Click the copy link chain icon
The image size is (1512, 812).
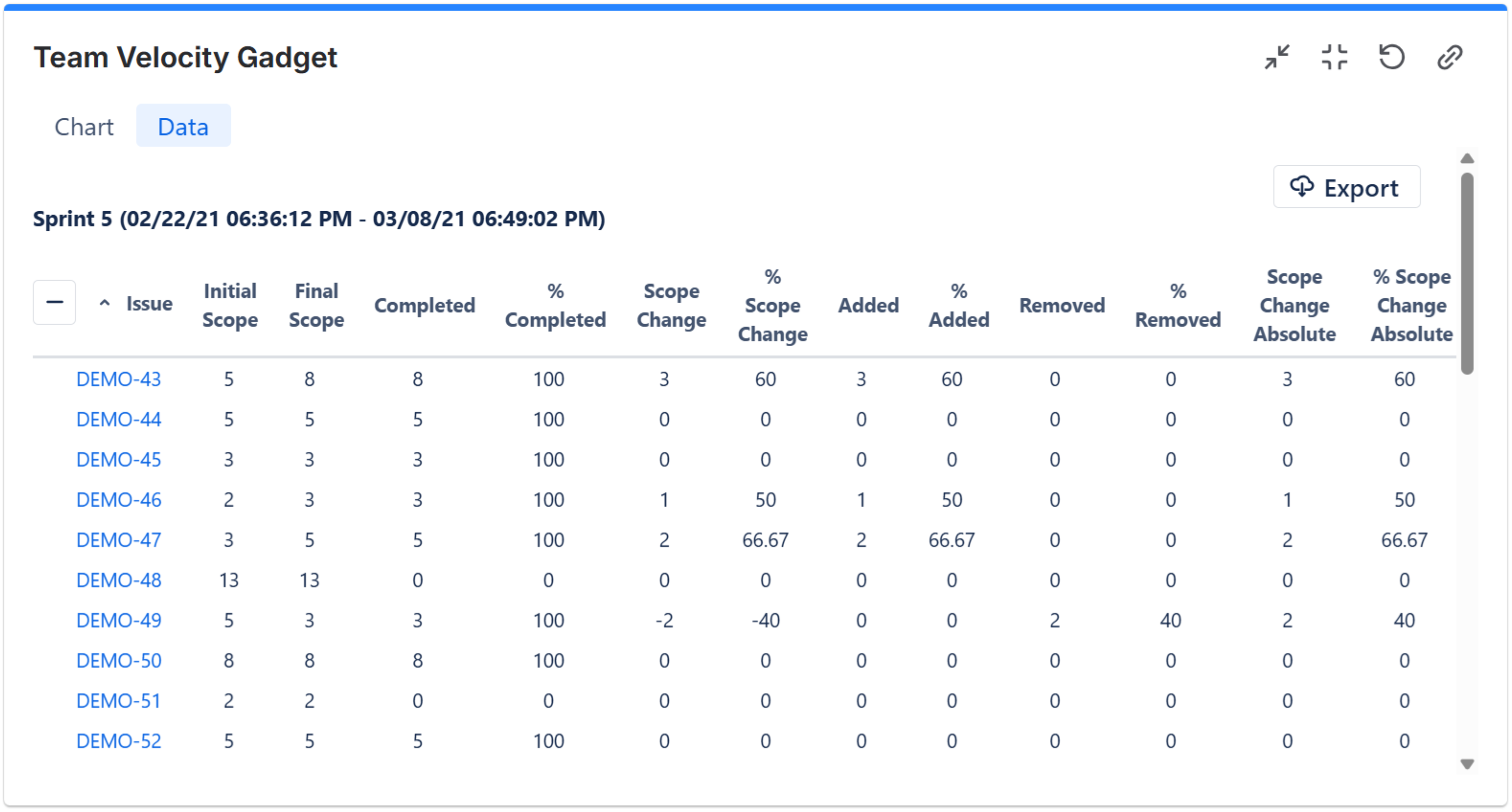1449,57
